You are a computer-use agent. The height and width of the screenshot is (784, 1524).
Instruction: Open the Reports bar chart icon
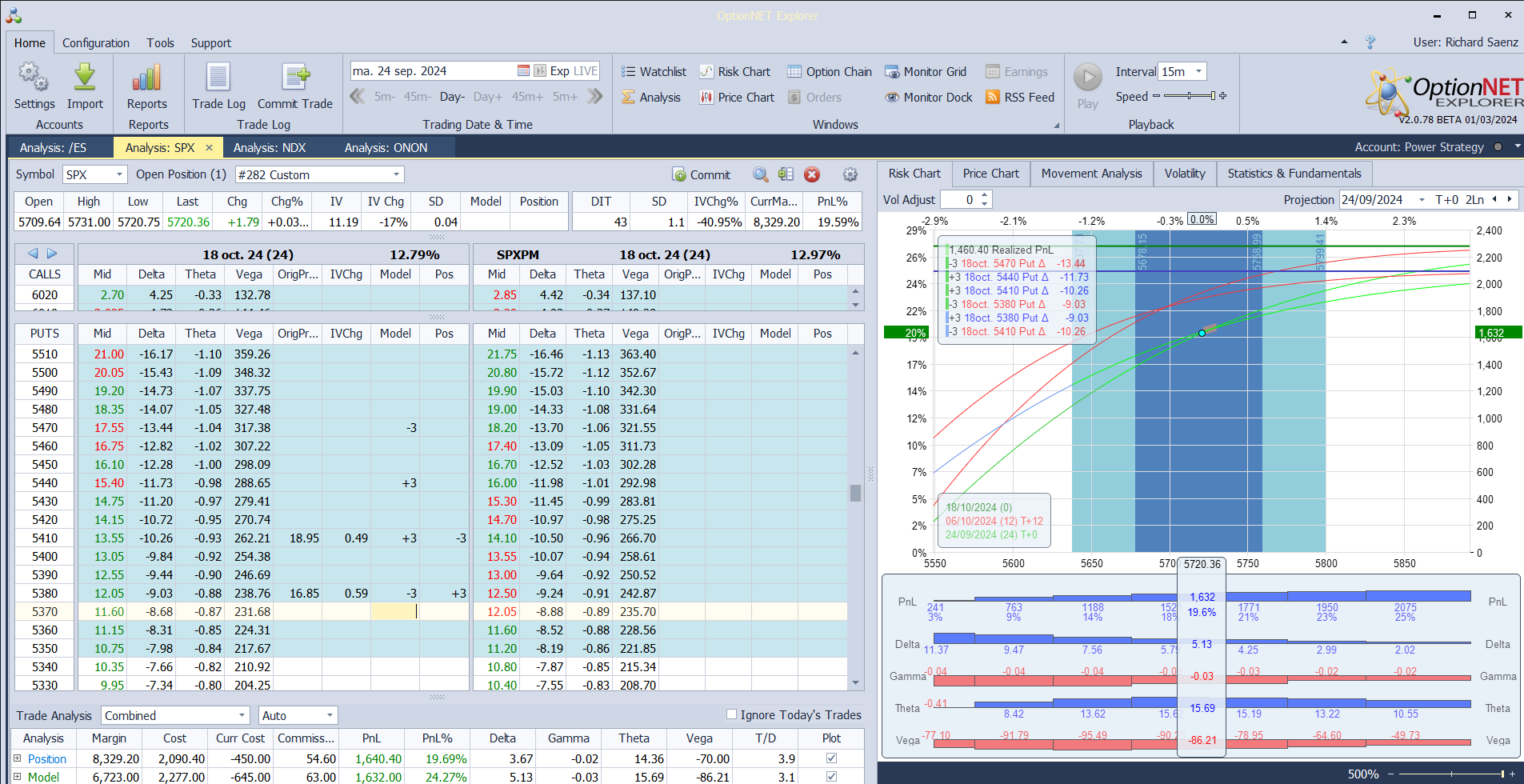(x=147, y=77)
